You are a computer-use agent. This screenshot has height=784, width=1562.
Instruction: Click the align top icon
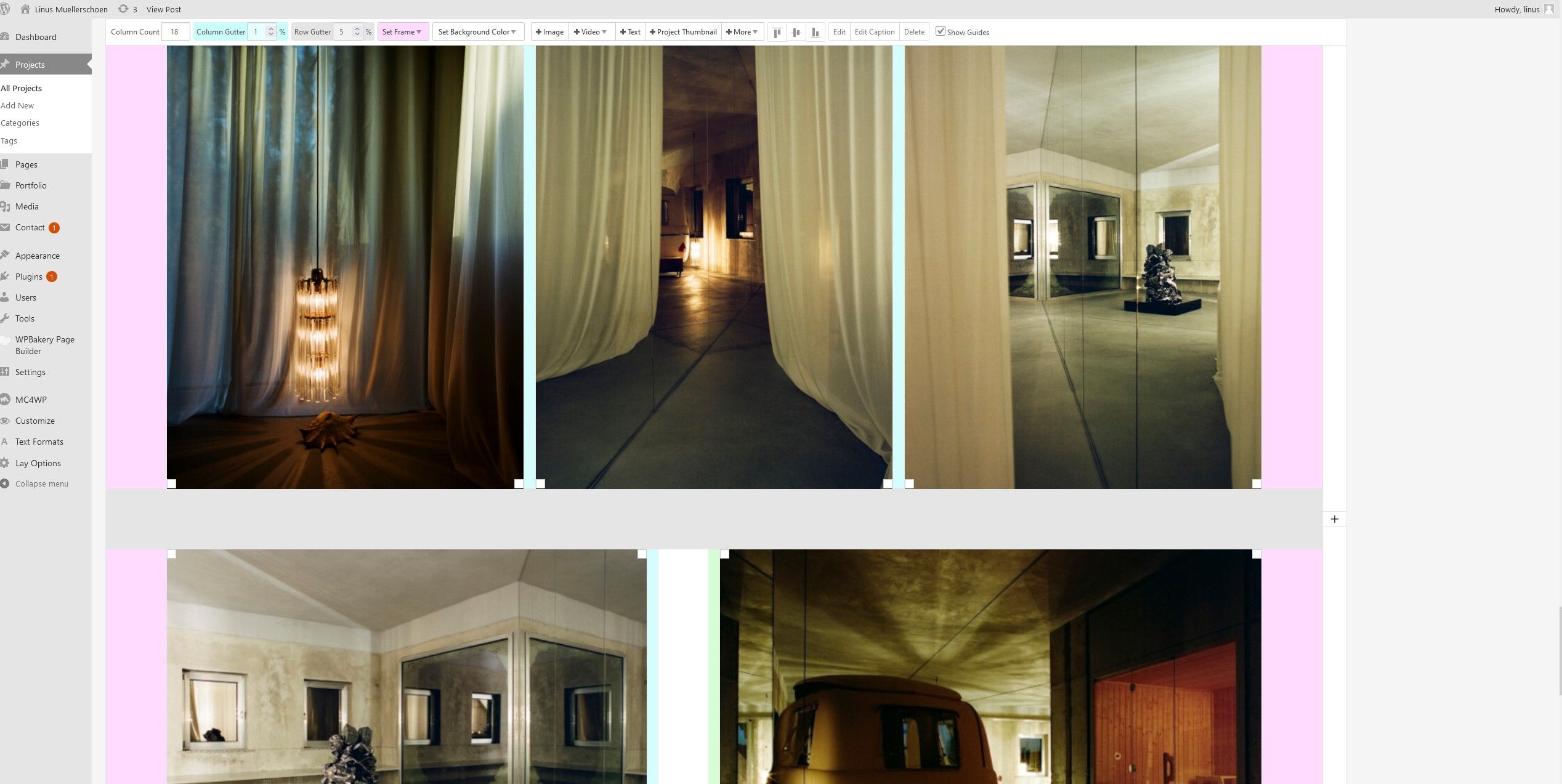point(777,32)
